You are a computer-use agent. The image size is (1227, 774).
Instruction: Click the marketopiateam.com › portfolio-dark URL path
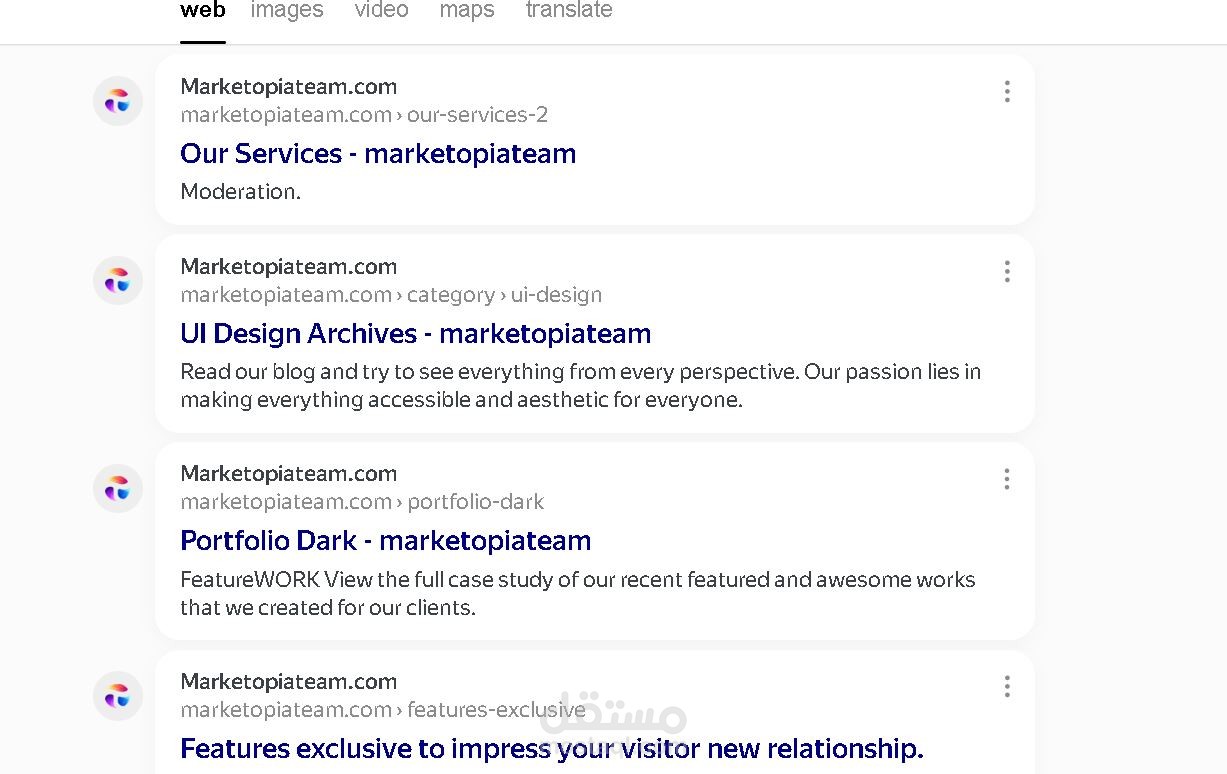(362, 502)
